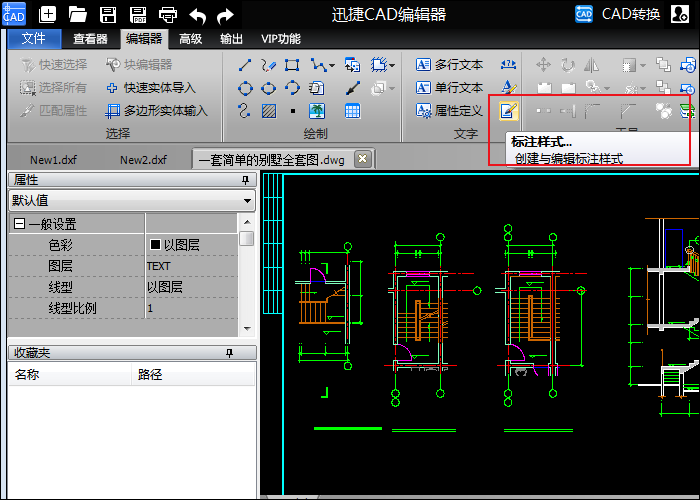Insert a table with the grid icon
700x500 pixels.
coord(353,111)
